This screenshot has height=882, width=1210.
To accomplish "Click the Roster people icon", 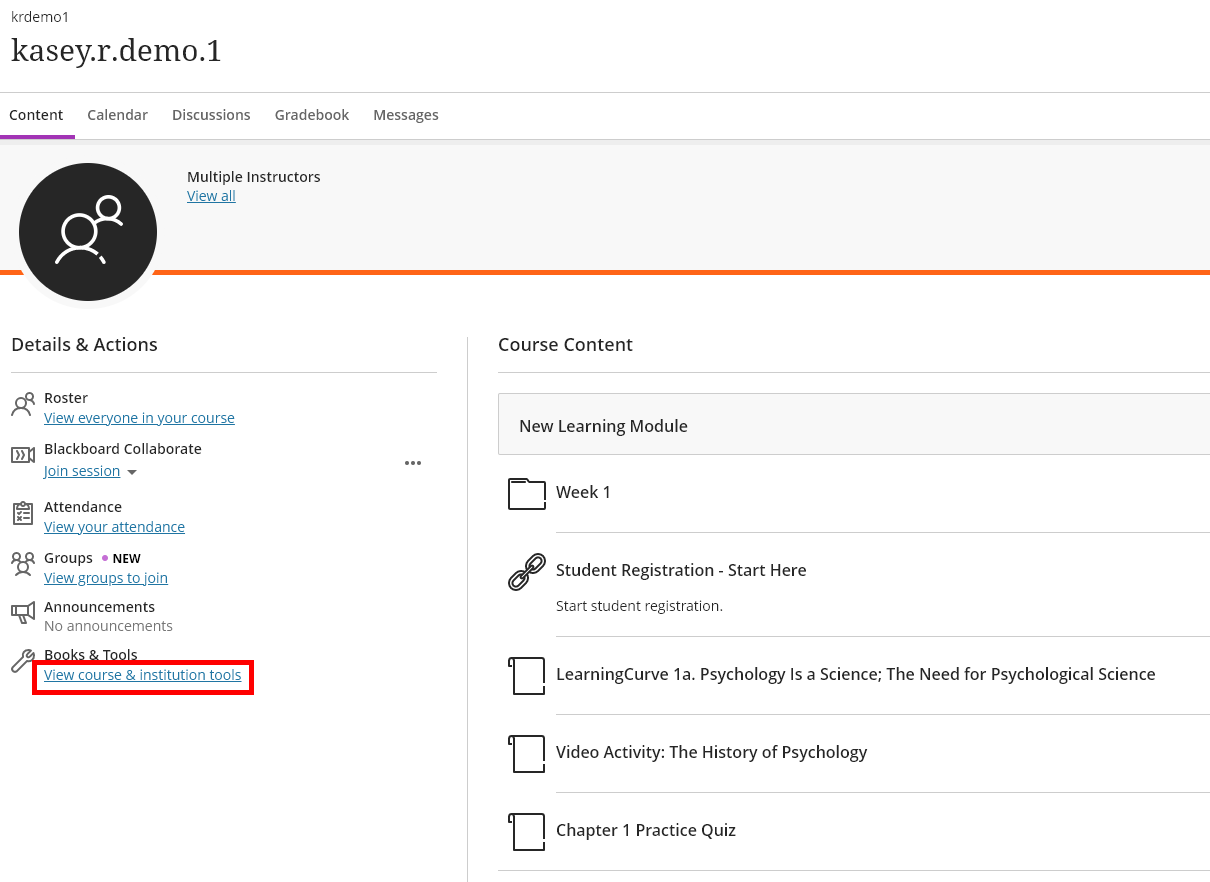I will click(x=23, y=404).
